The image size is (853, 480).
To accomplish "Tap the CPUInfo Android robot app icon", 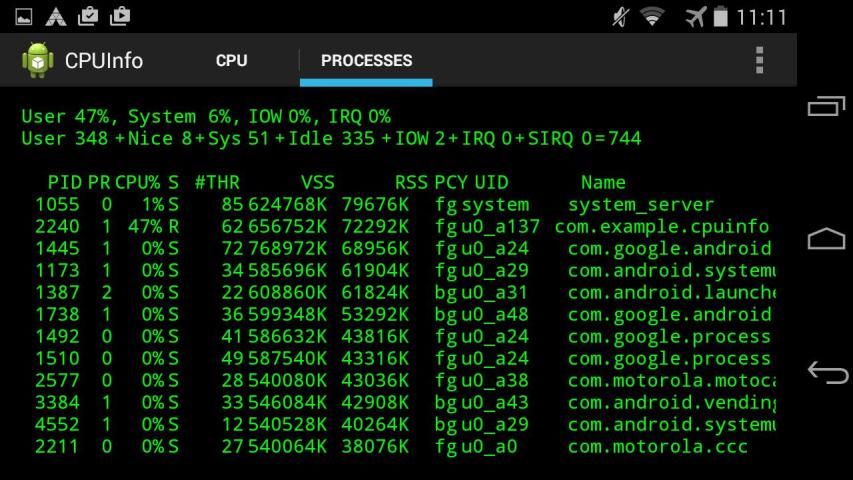I will point(37,61).
